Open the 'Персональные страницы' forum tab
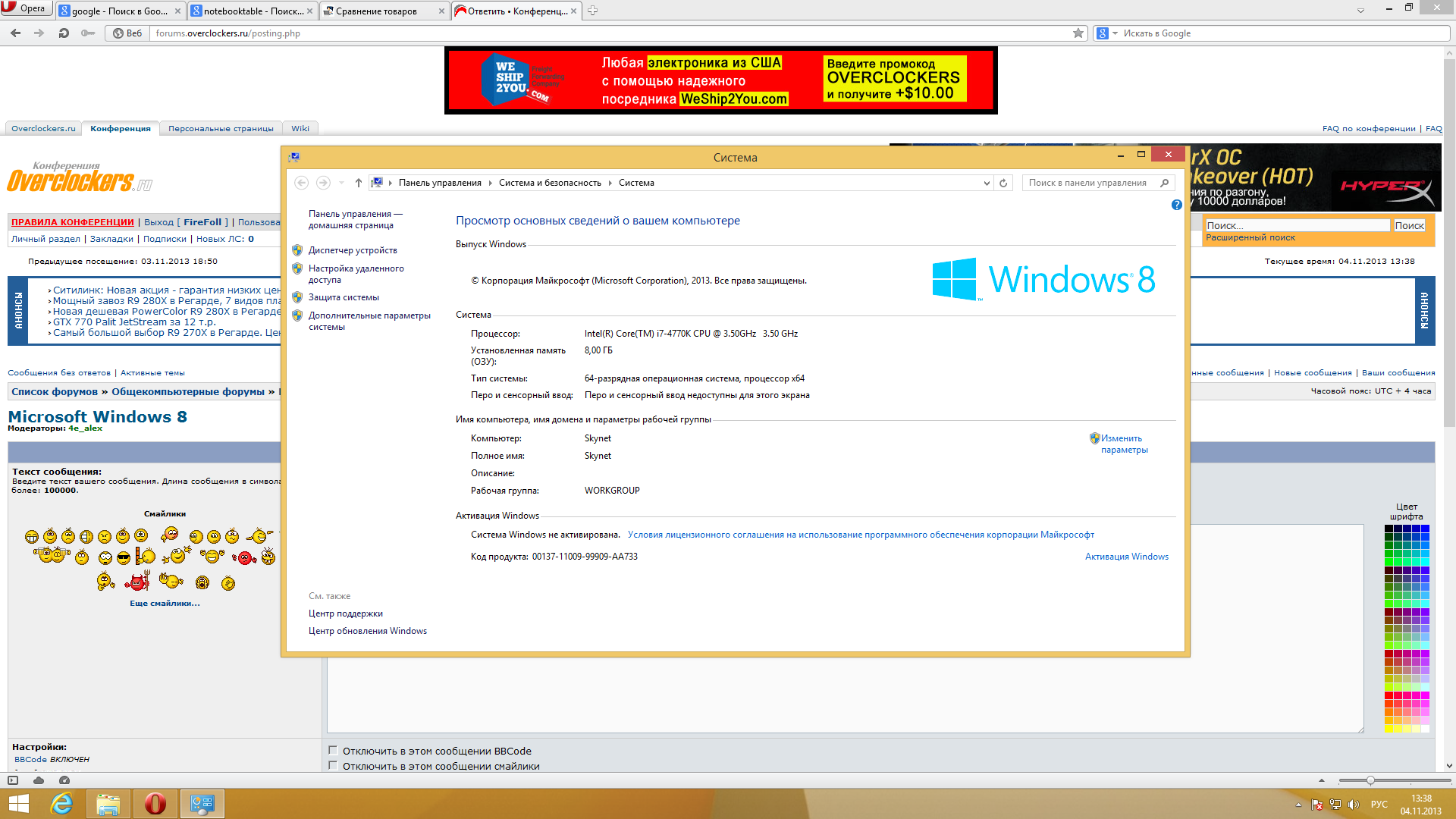 [221, 129]
